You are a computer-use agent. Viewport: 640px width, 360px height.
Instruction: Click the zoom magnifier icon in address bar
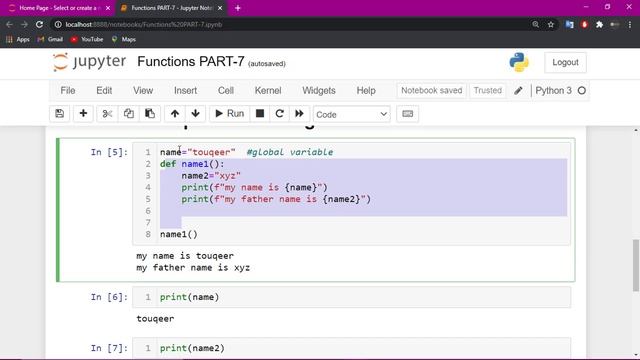536,24
